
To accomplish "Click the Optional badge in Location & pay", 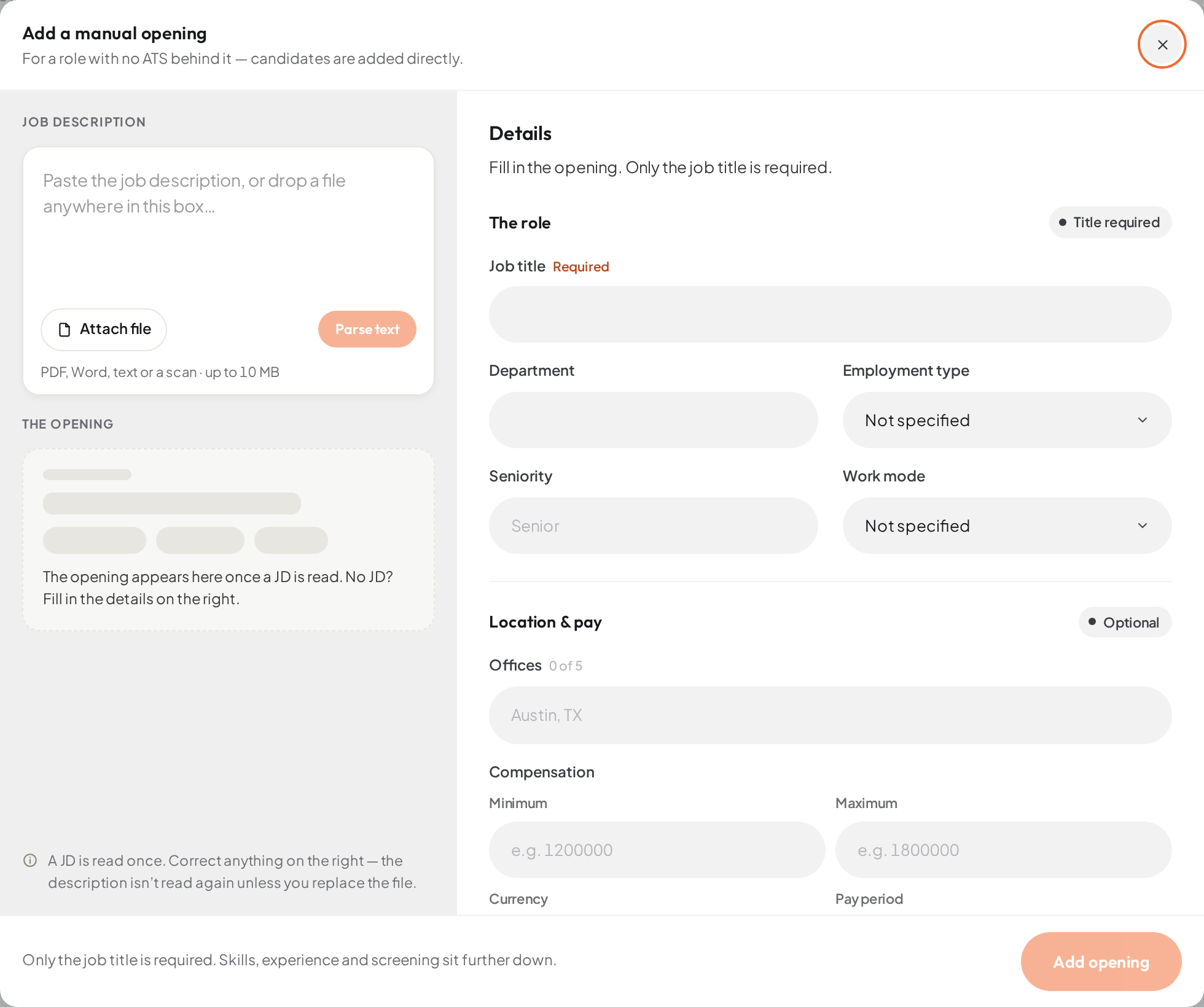I will 1125,623.
